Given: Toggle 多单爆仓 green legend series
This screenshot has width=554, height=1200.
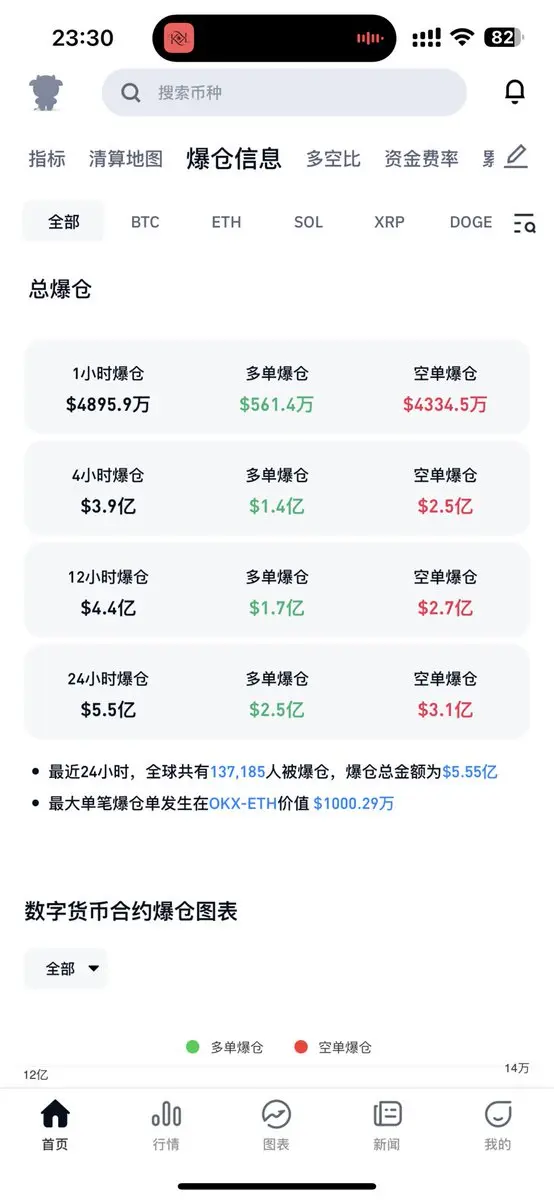Looking at the screenshot, I should click(x=225, y=1047).
